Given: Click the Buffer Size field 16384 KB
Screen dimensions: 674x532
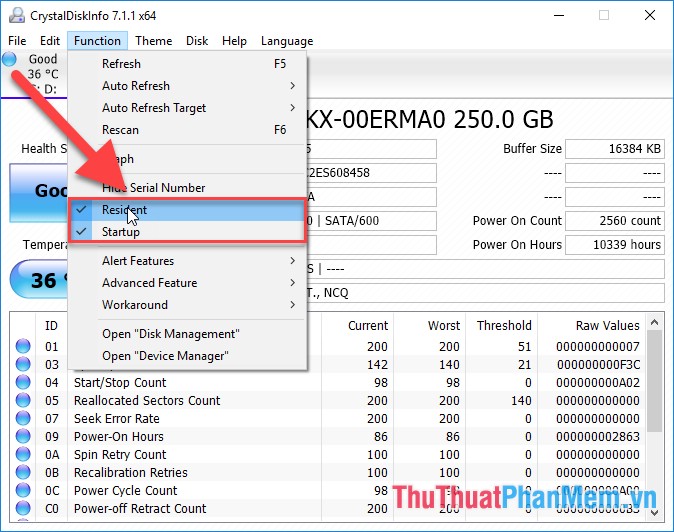Looking at the screenshot, I should (x=615, y=149).
